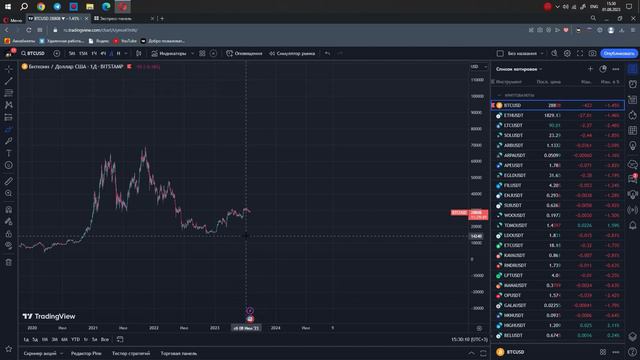This screenshot has width=640, height=360.
Task: Toggle the layout selection square icon
Action: click(x=500, y=53)
